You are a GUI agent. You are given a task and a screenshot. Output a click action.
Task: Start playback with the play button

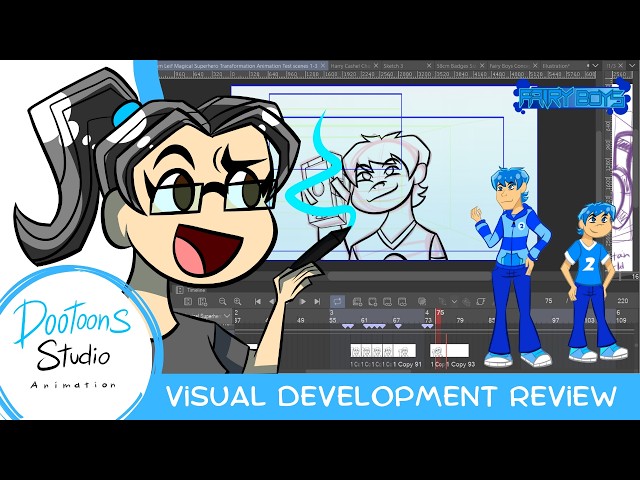pyautogui.click(x=302, y=302)
